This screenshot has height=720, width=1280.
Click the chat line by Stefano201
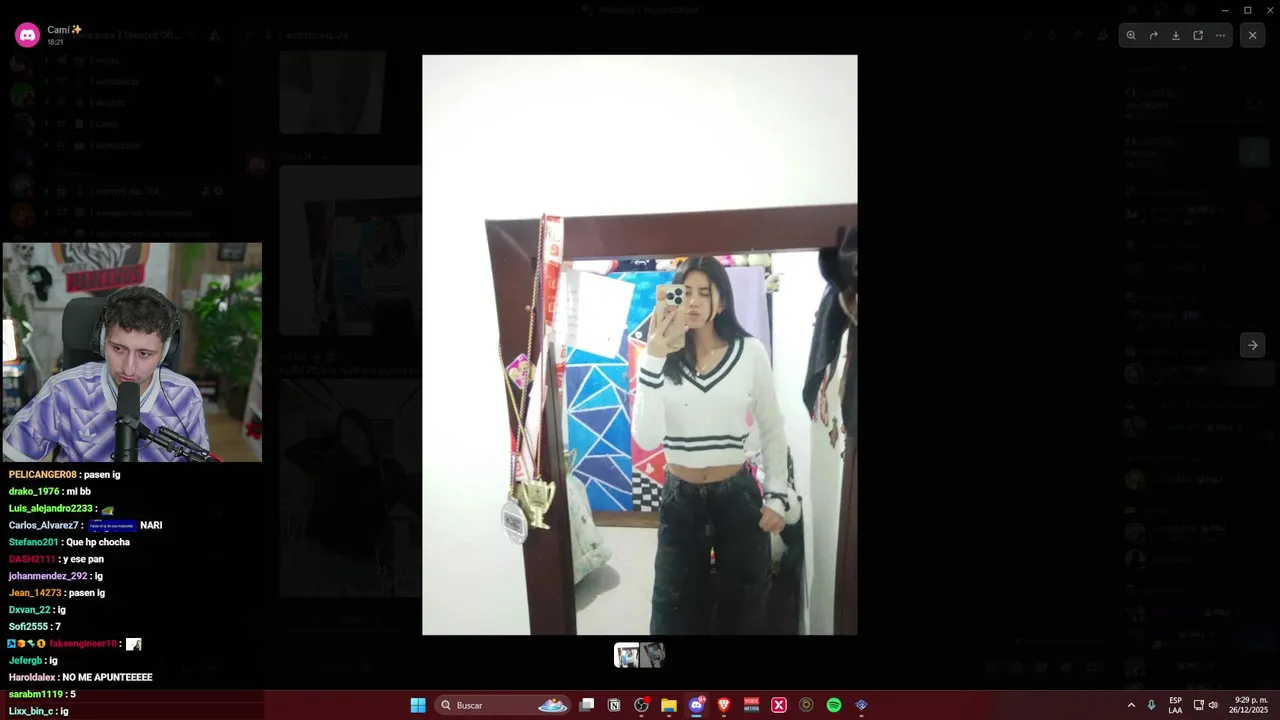click(69, 542)
